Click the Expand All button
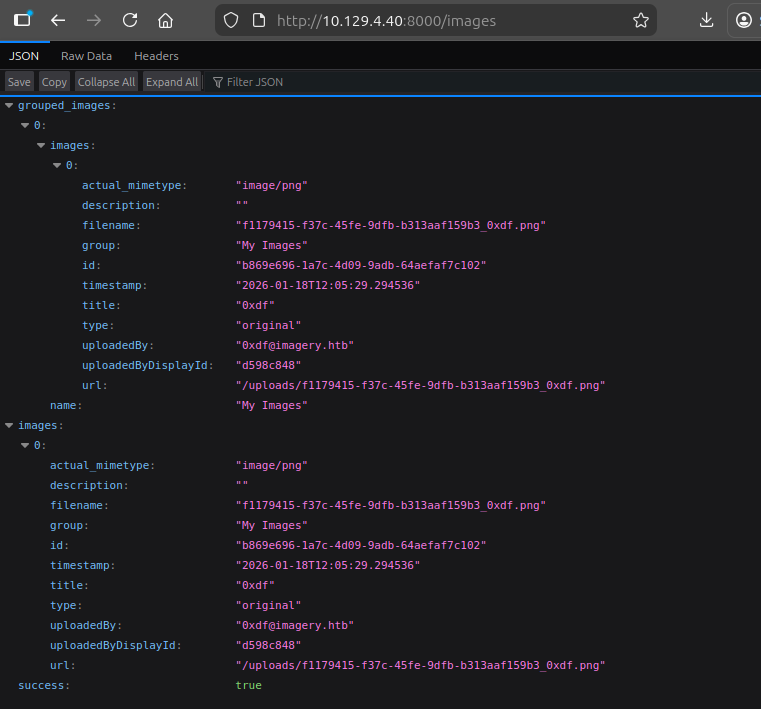Screen dimensions: 761x709 (172, 82)
